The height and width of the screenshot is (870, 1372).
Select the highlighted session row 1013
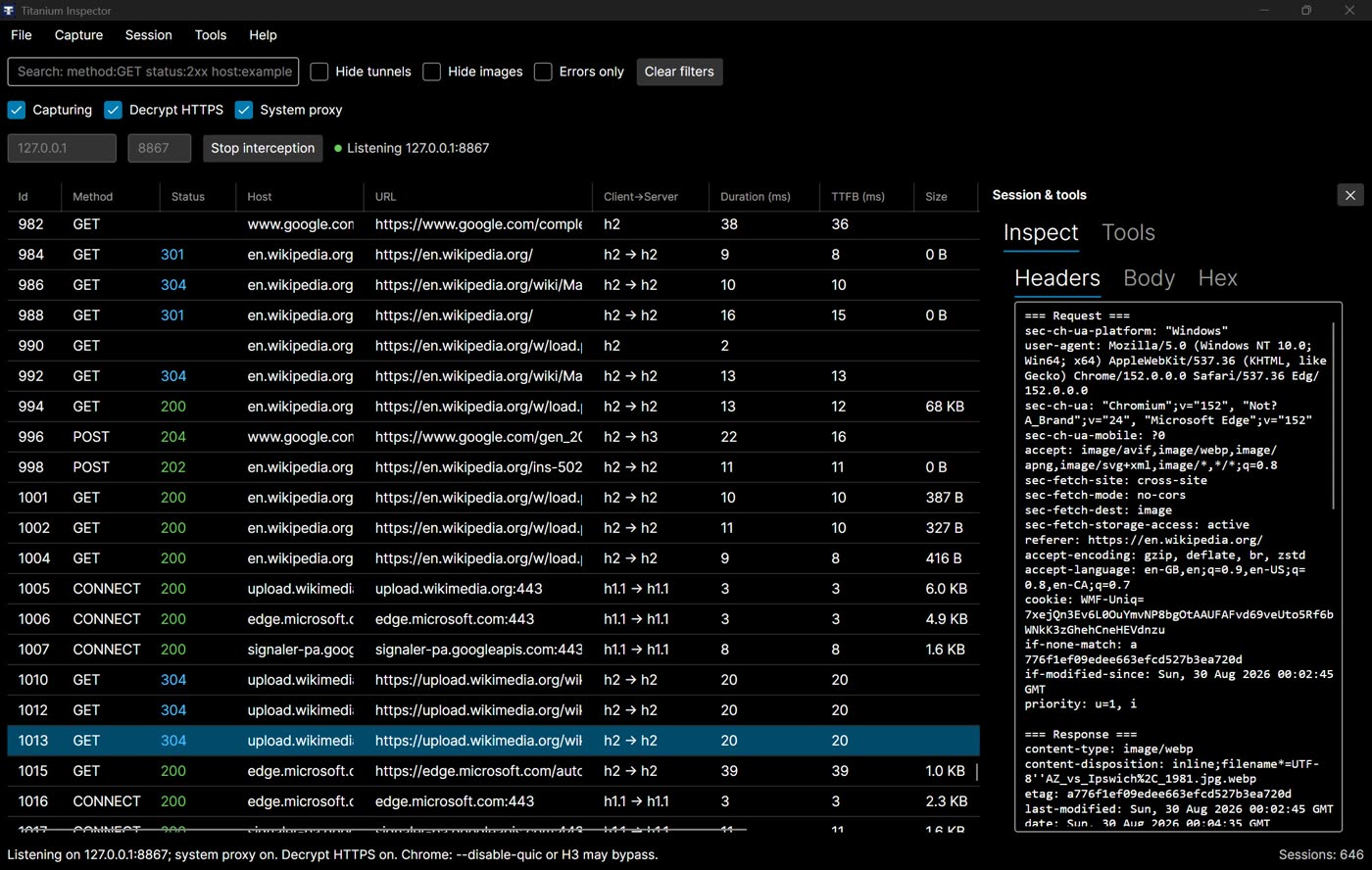(x=493, y=741)
